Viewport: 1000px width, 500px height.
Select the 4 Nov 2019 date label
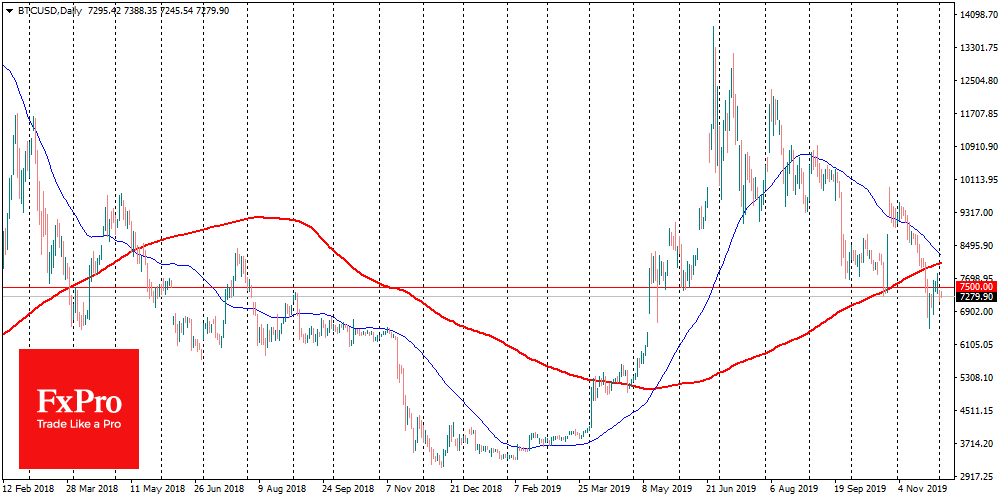pyautogui.click(x=920, y=491)
